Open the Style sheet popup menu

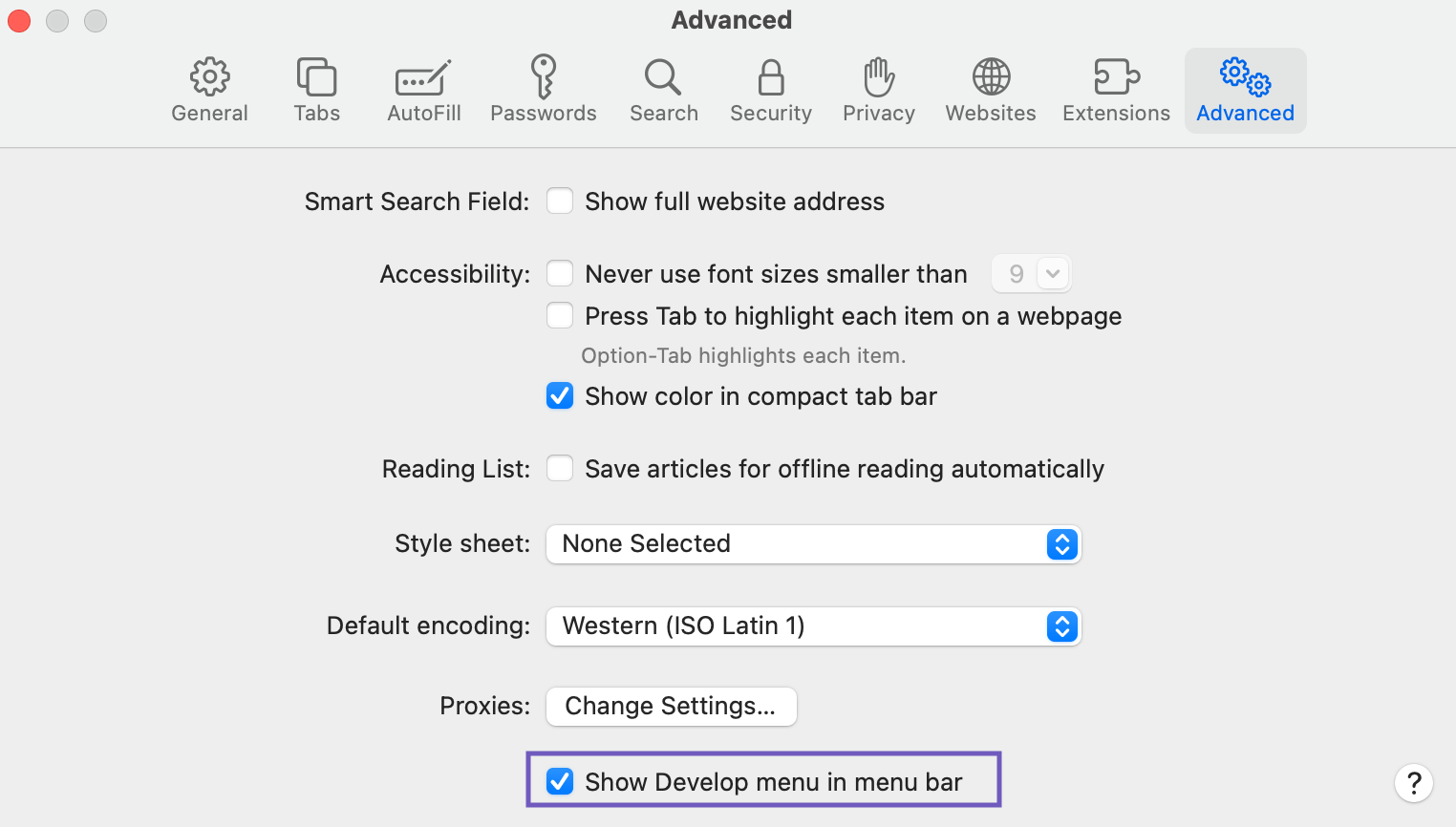click(x=813, y=544)
